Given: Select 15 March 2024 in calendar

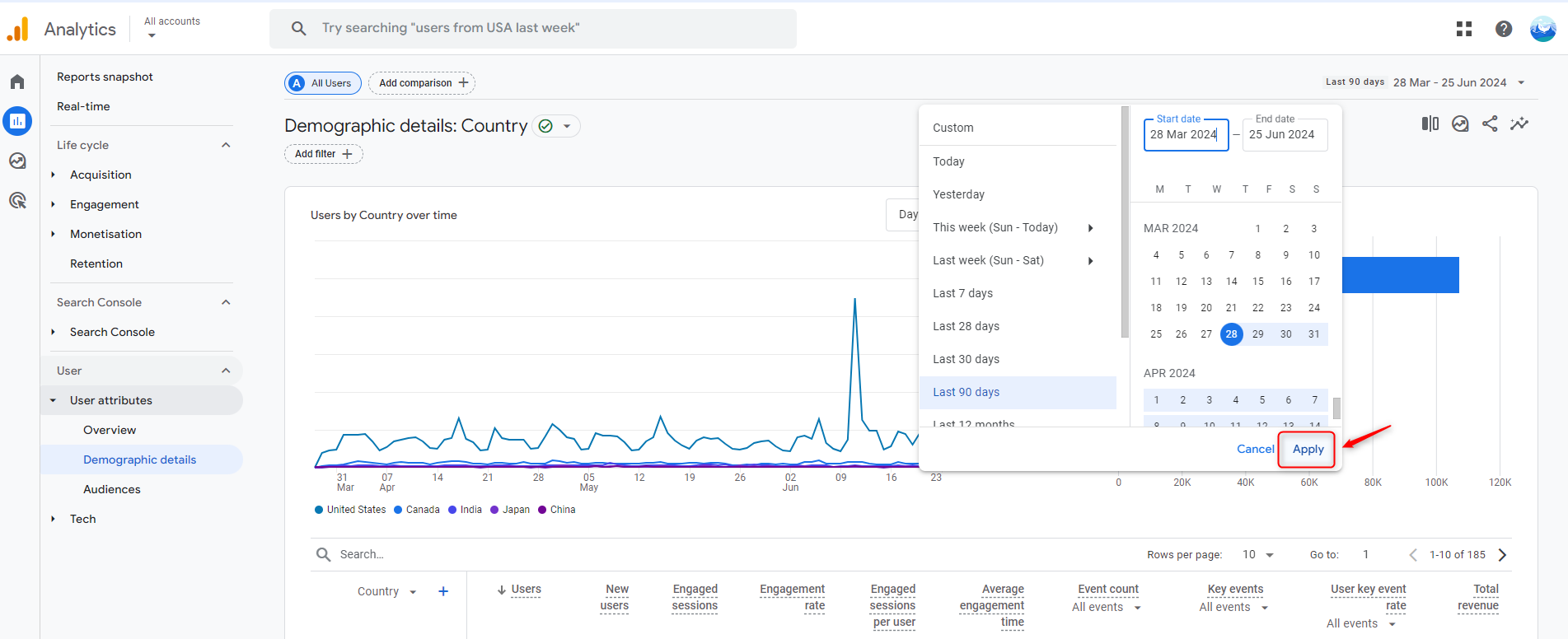Looking at the screenshot, I should pos(1258,282).
